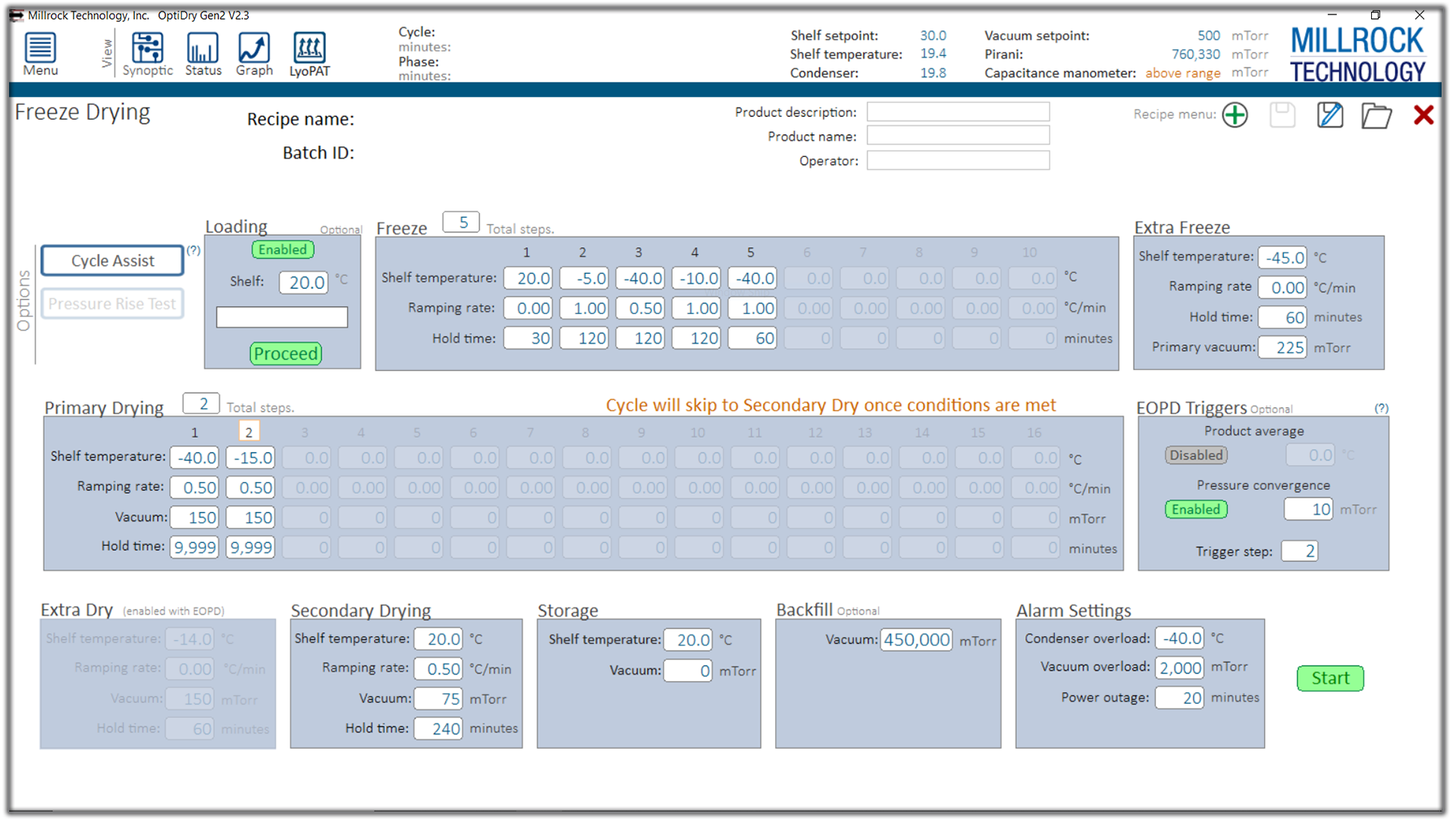The height and width of the screenshot is (819, 1456).
Task: Click the red X delete recipe icon
Action: [x=1423, y=115]
